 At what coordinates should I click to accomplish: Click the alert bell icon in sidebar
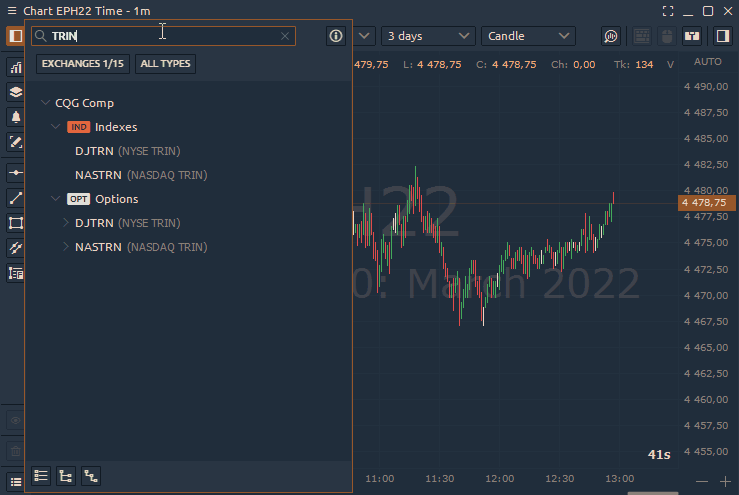point(16,117)
